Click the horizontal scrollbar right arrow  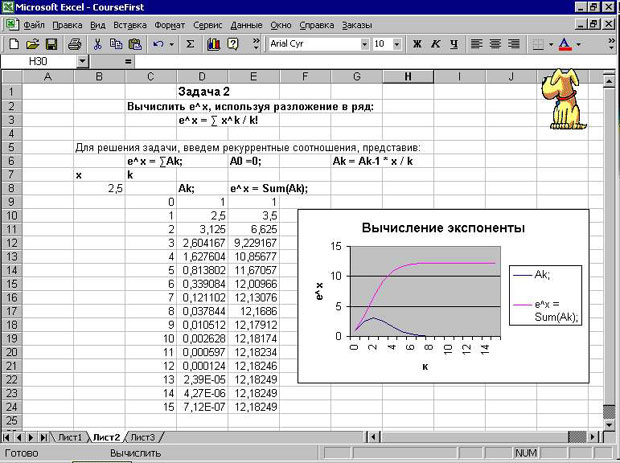pyautogui.click(x=592, y=437)
